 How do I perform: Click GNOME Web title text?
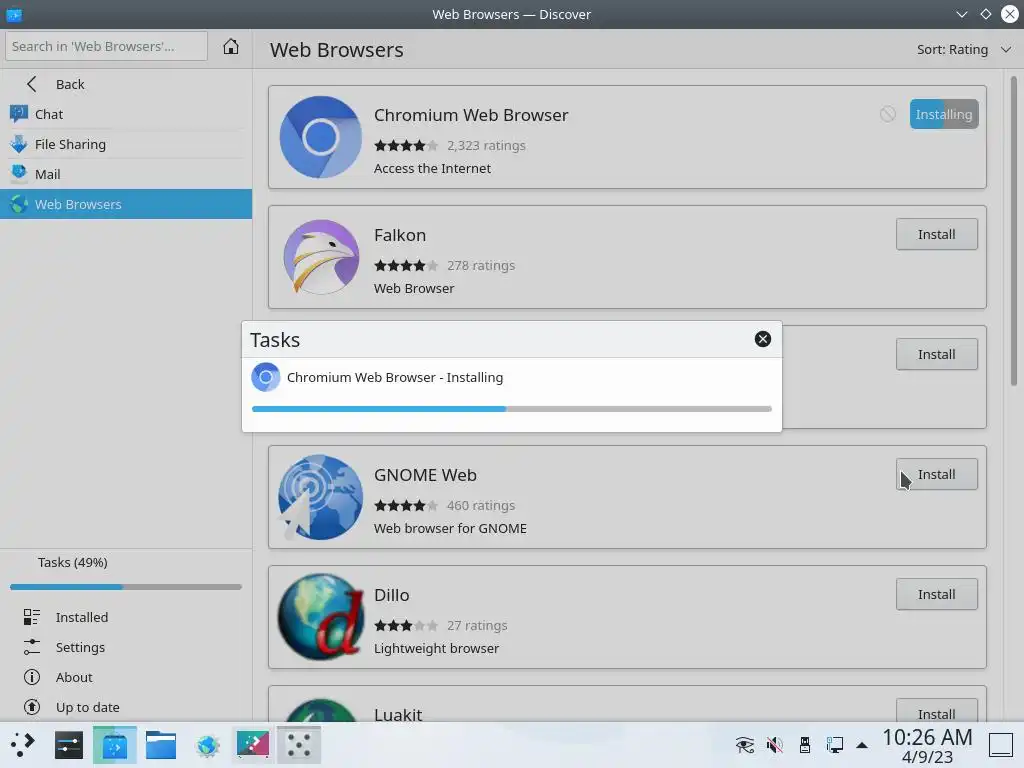point(425,475)
